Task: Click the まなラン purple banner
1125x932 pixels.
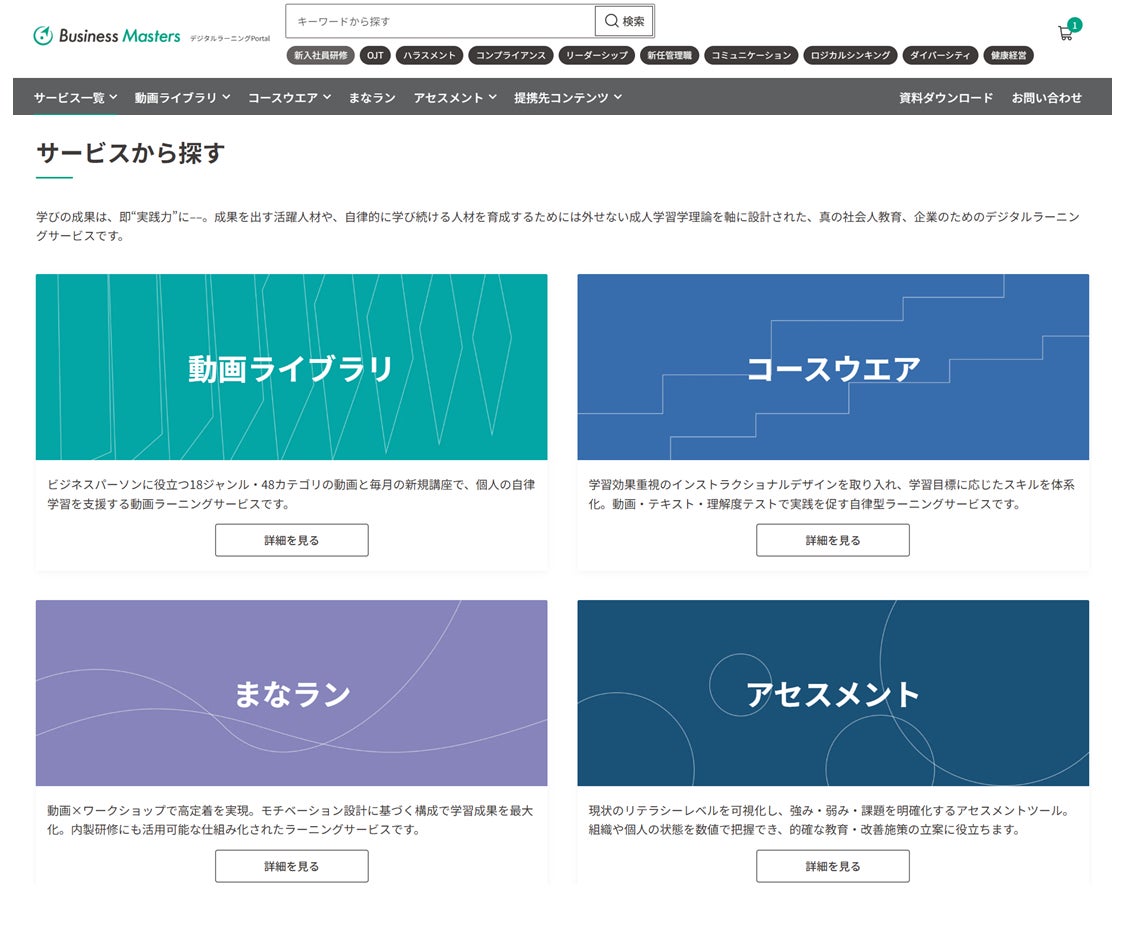Action: click(291, 693)
